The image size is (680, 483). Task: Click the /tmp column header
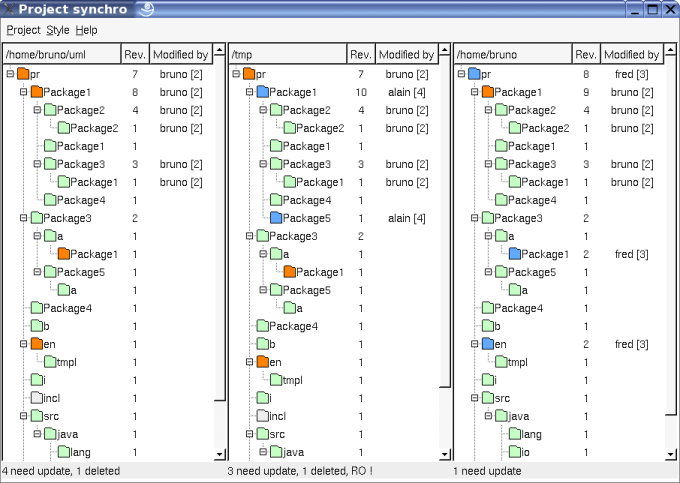288,54
